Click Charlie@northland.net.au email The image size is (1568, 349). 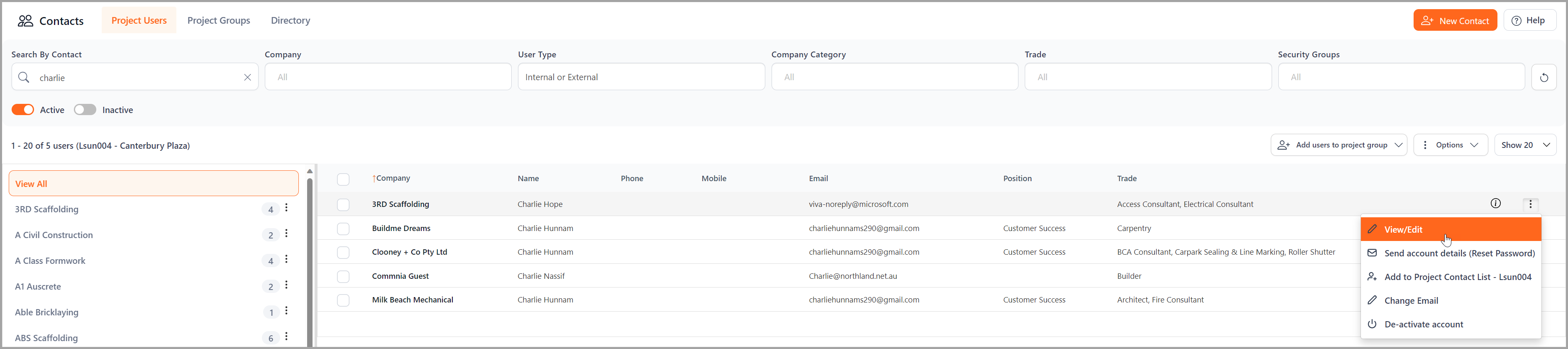(853, 276)
